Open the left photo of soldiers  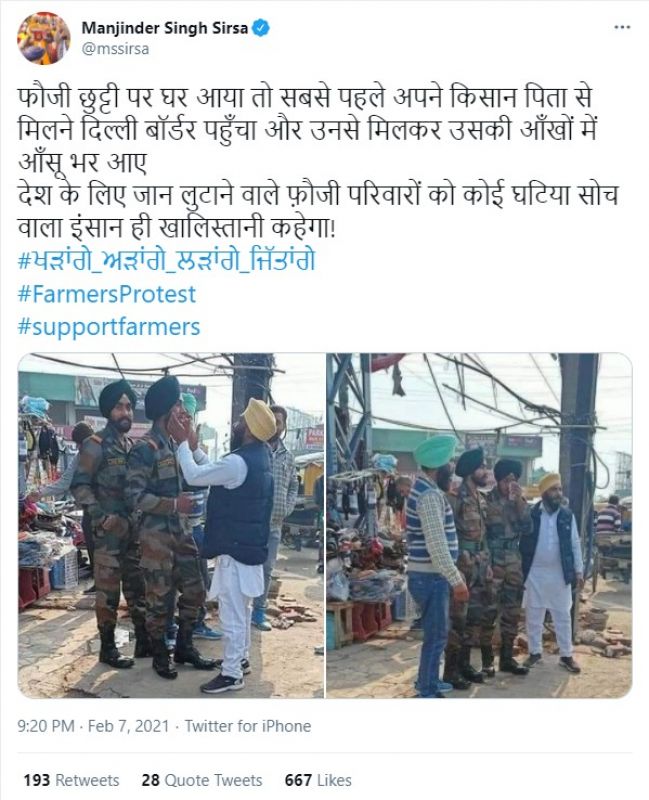coord(171,526)
